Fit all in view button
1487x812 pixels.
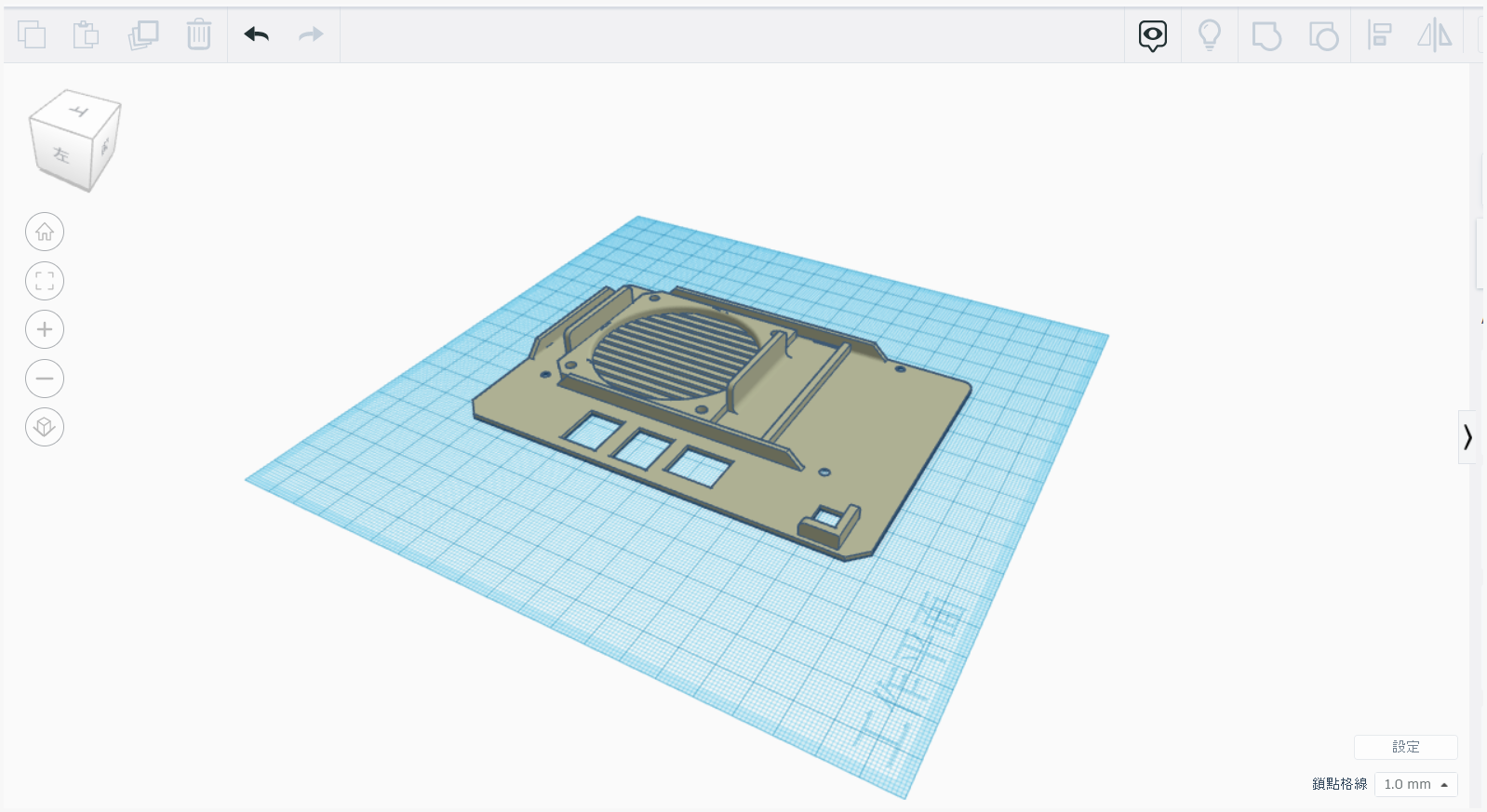(x=45, y=281)
